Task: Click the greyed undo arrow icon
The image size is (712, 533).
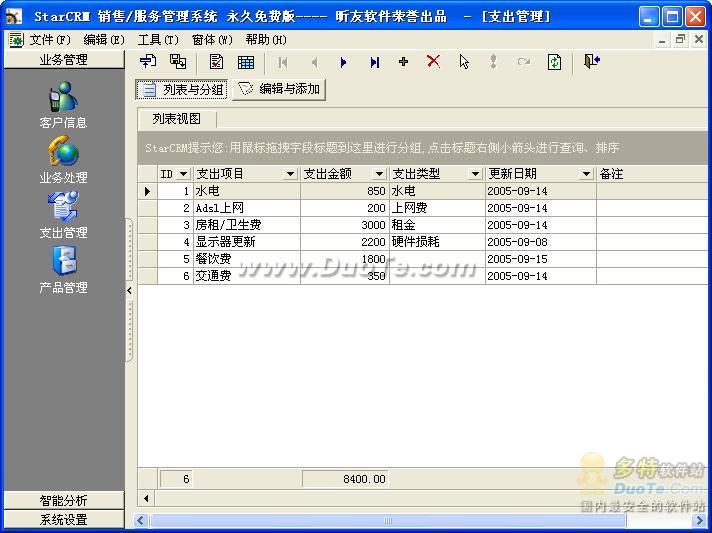Action: tap(524, 61)
